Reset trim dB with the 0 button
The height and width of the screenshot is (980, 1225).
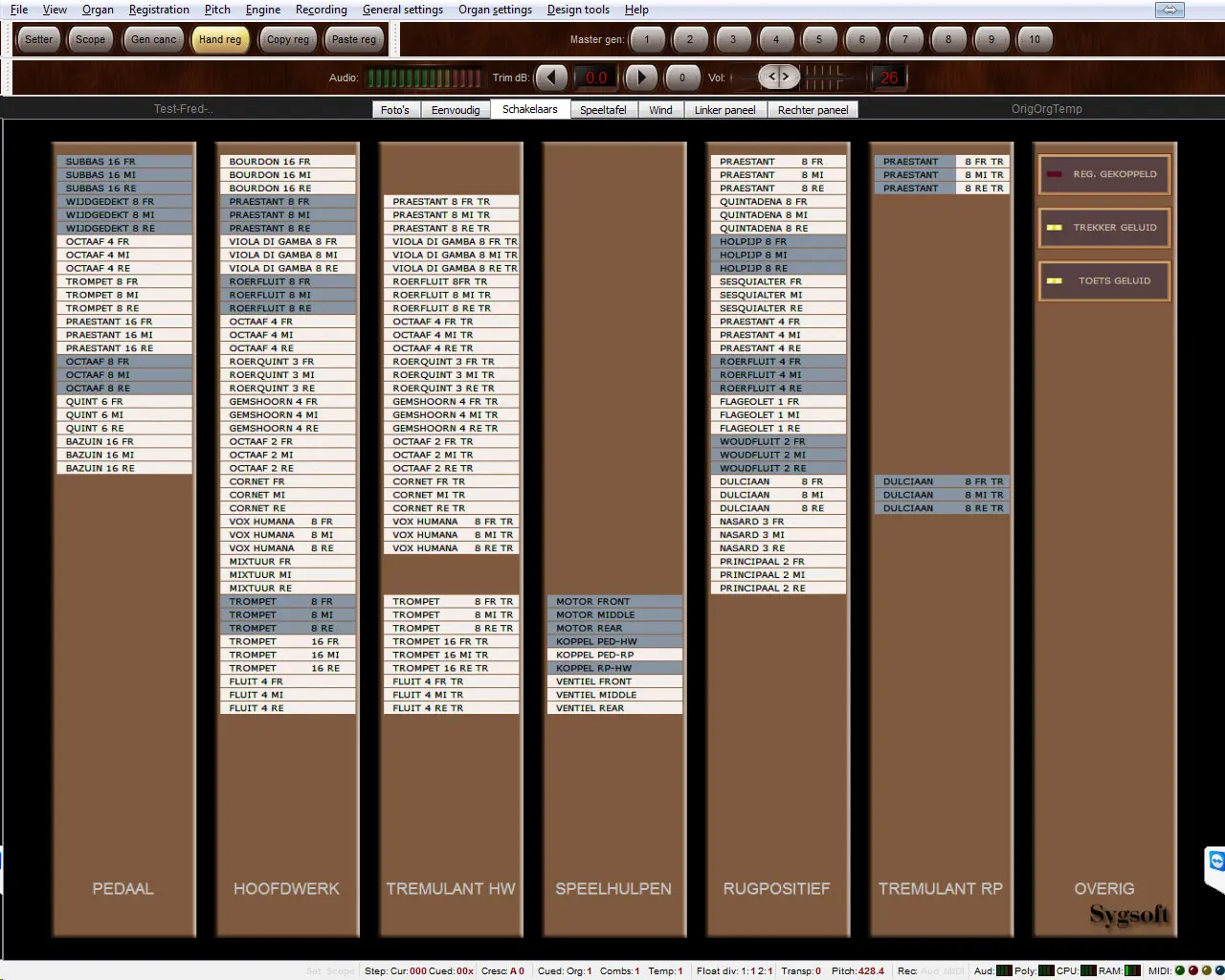(682, 78)
